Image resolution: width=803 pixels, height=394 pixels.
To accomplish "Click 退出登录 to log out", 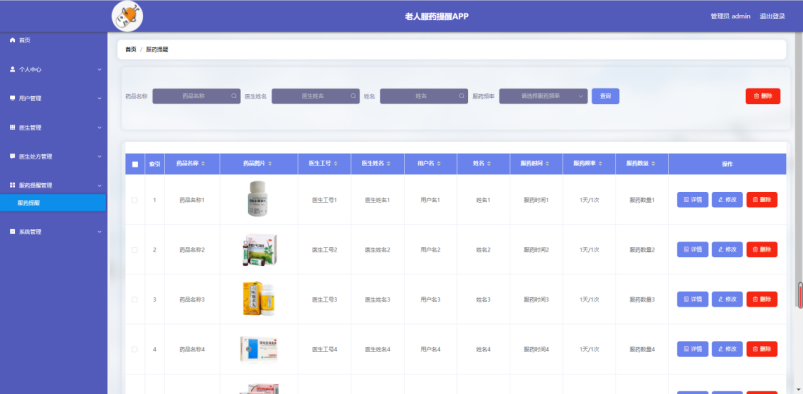I will point(772,16).
